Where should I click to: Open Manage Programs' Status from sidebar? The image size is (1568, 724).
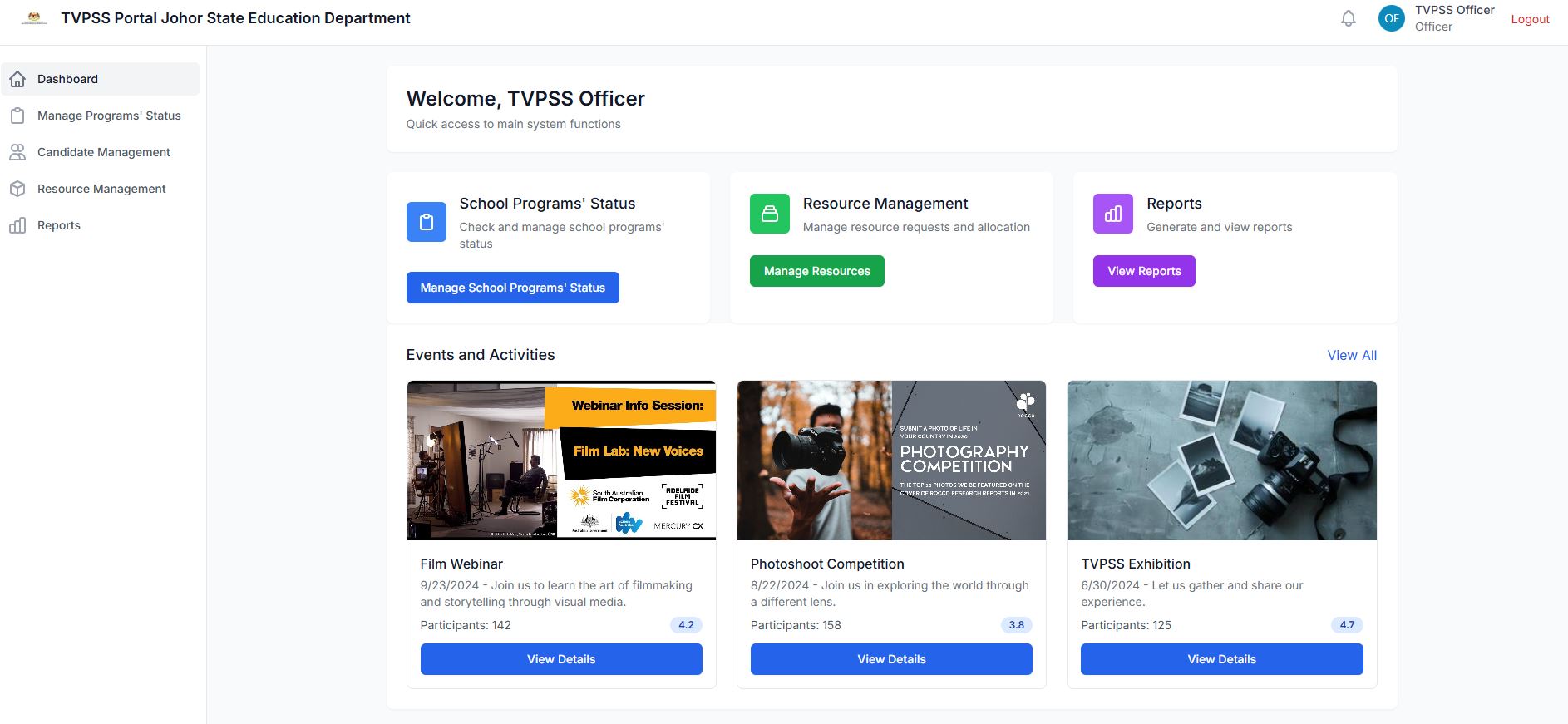109,116
